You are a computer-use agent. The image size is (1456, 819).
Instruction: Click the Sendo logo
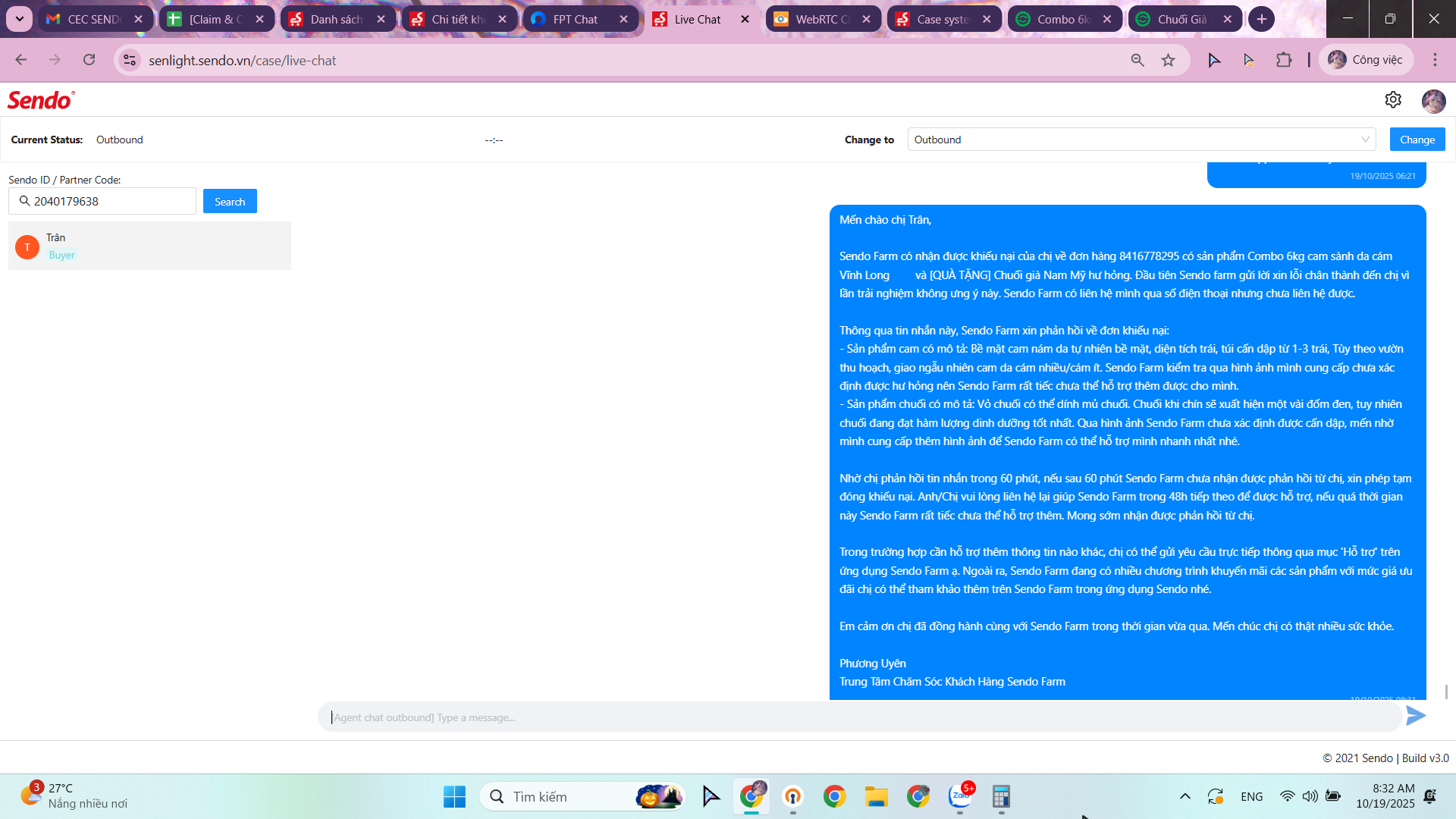pos(41,100)
